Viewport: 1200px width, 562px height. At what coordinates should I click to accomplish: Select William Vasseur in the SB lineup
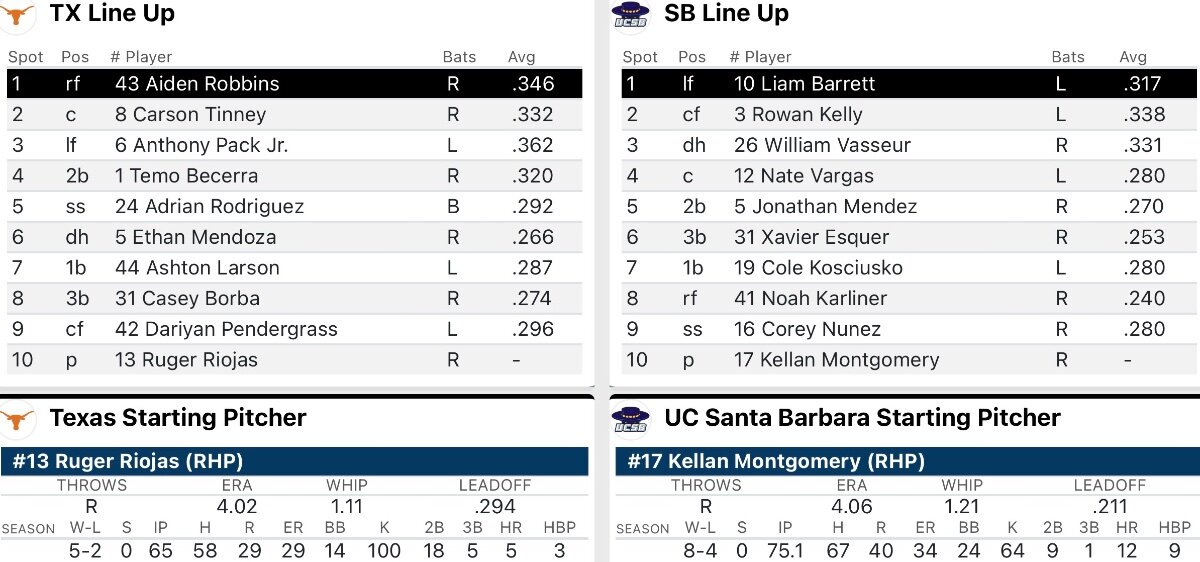click(x=822, y=145)
